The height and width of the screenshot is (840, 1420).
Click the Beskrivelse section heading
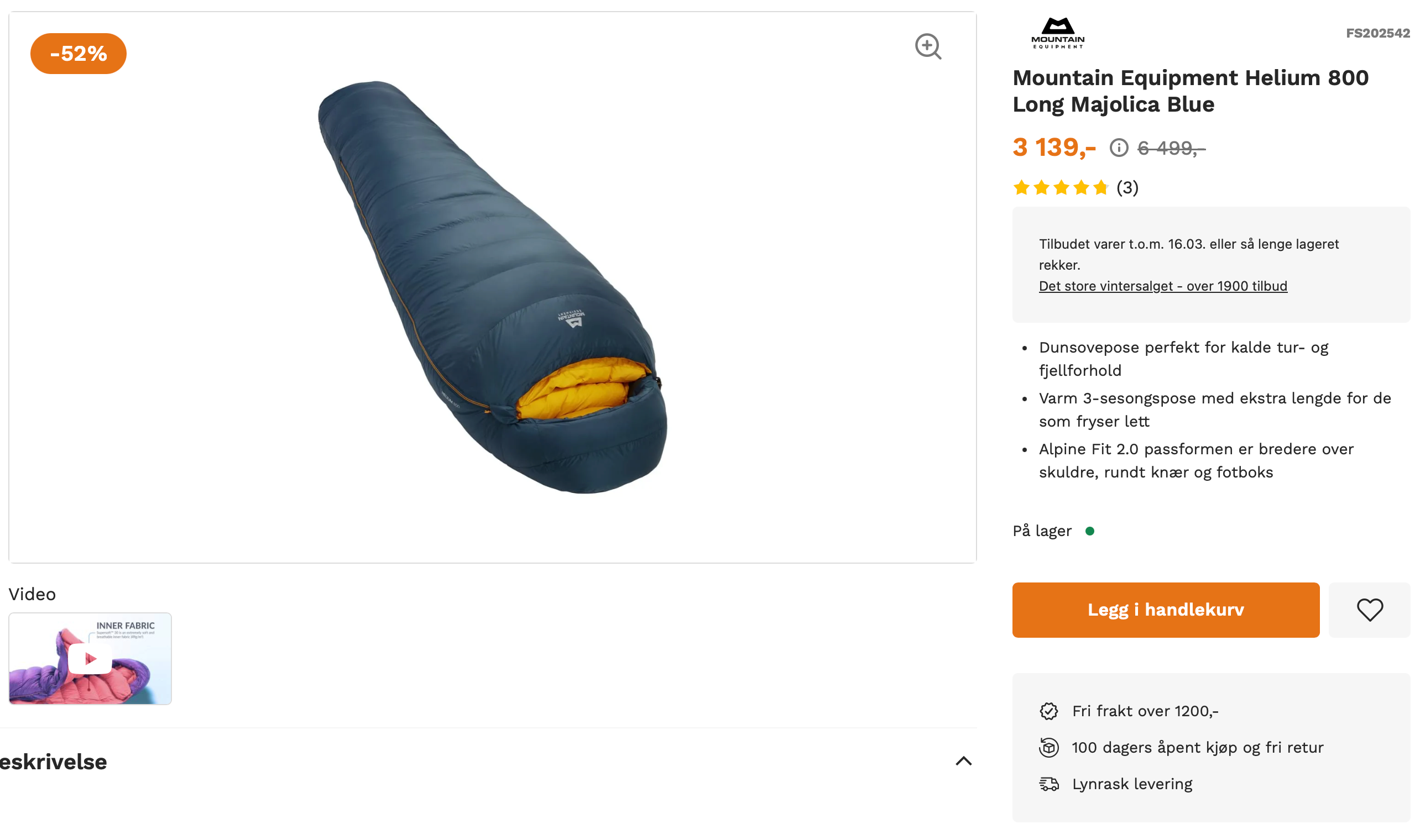(x=53, y=762)
